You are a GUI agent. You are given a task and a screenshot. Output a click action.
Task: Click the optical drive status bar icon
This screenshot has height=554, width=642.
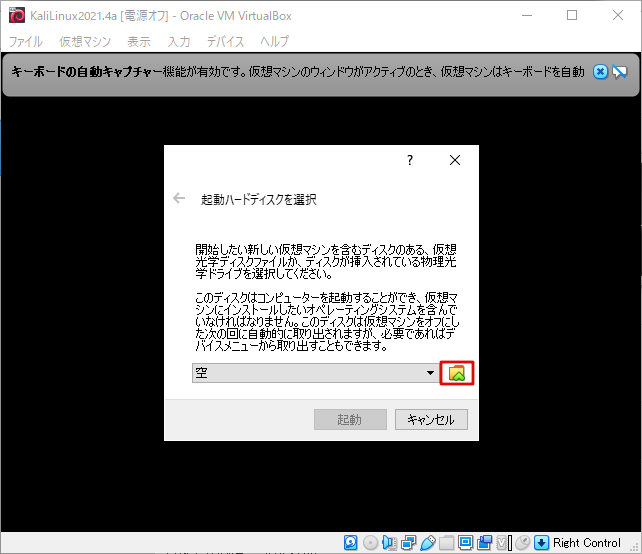tap(370, 543)
